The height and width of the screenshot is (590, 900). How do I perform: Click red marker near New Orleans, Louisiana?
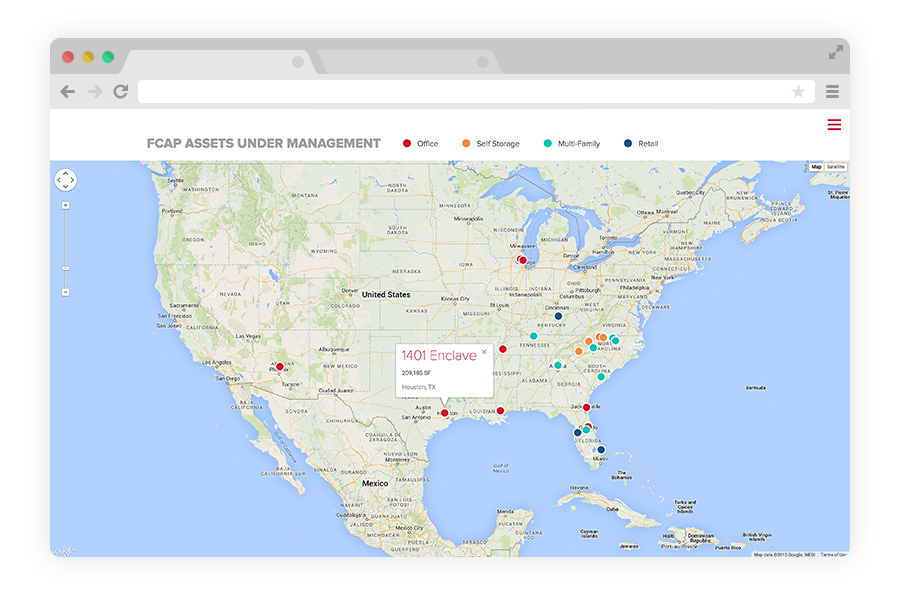pyautogui.click(x=501, y=410)
